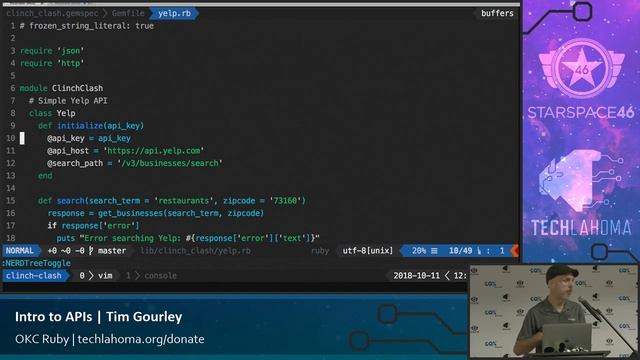Click the orange arrow at the statusline end
The image size is (640, 360).
pyautogui.click(x=515, y=251)
